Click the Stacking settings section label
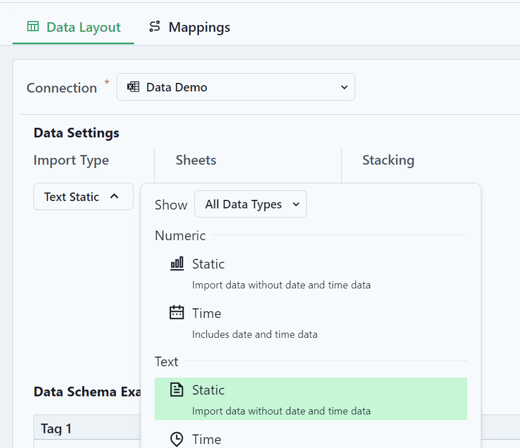The image size is (520, 448). pyautogui.click(x=388, y=160)
